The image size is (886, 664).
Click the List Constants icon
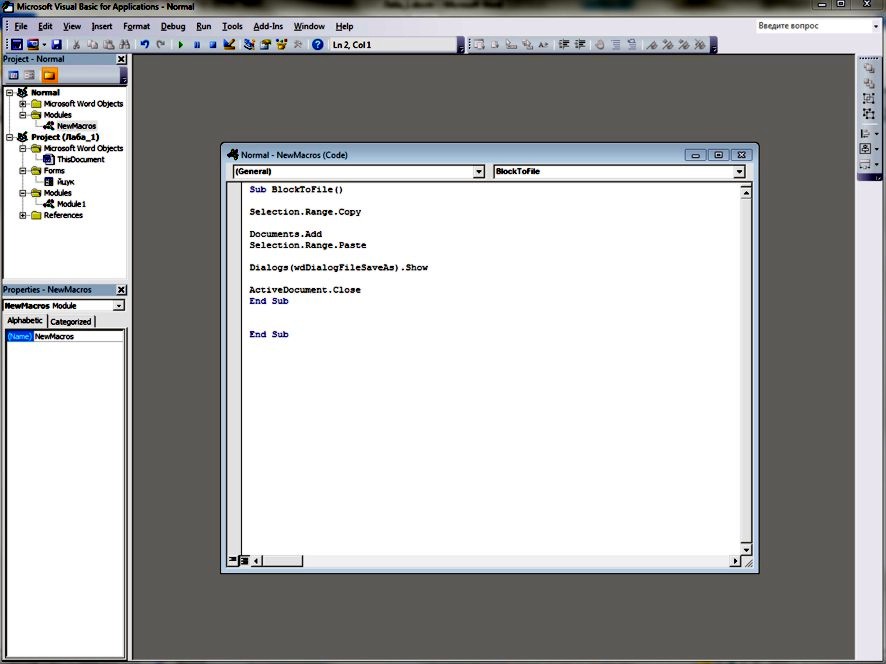495,44
